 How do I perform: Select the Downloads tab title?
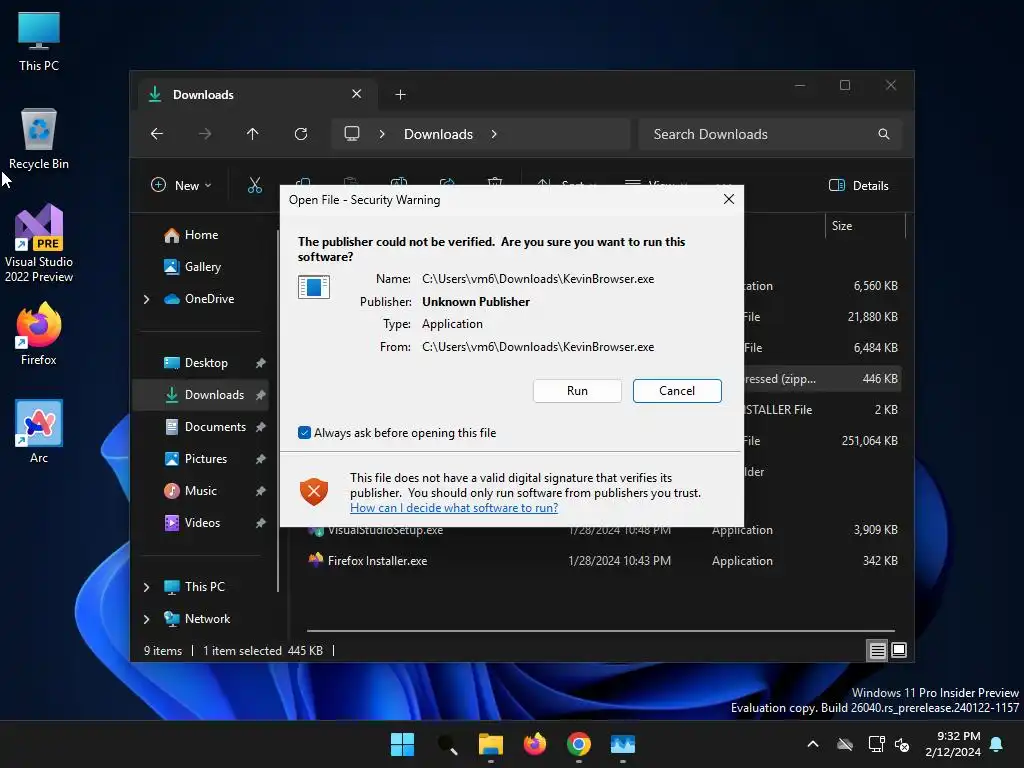(203, 95)
